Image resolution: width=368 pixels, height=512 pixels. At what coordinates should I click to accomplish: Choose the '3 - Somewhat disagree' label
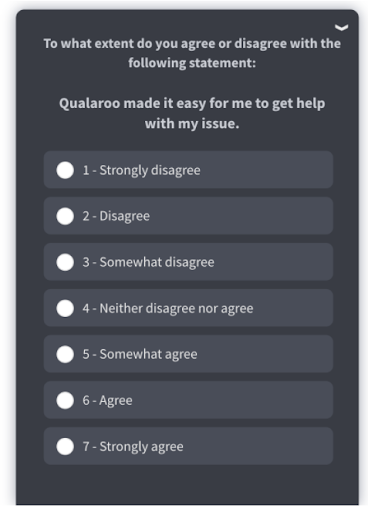(149, 262)
